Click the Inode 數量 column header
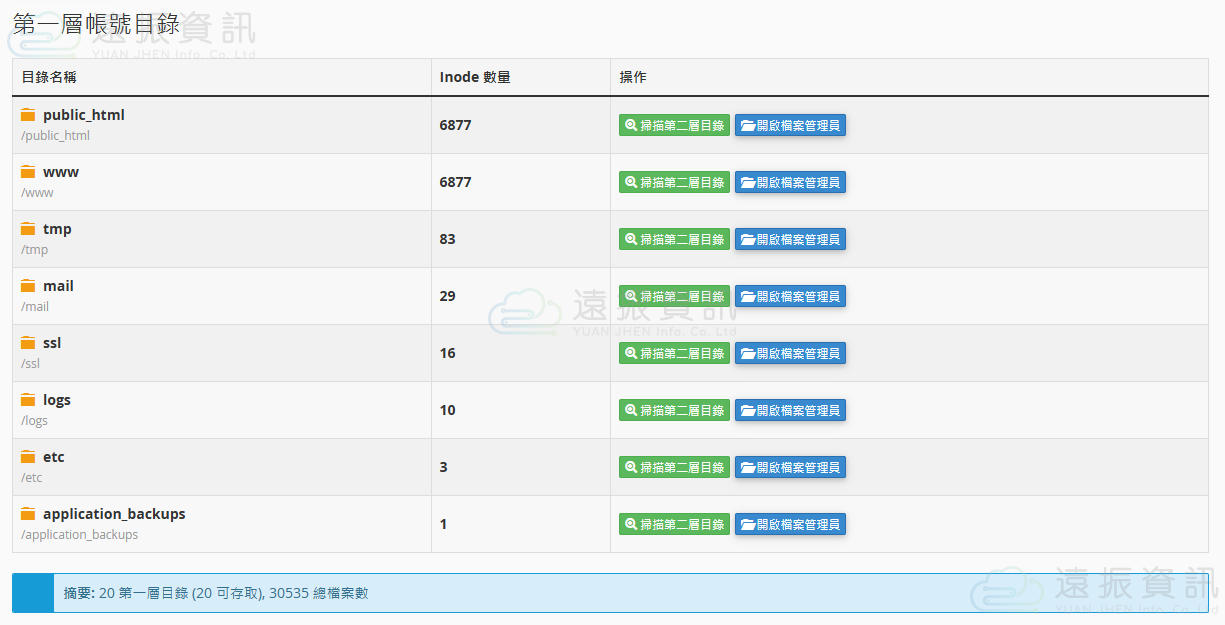Image resolution: width=1225 pixels, height=625 pixels. point(475,77)
